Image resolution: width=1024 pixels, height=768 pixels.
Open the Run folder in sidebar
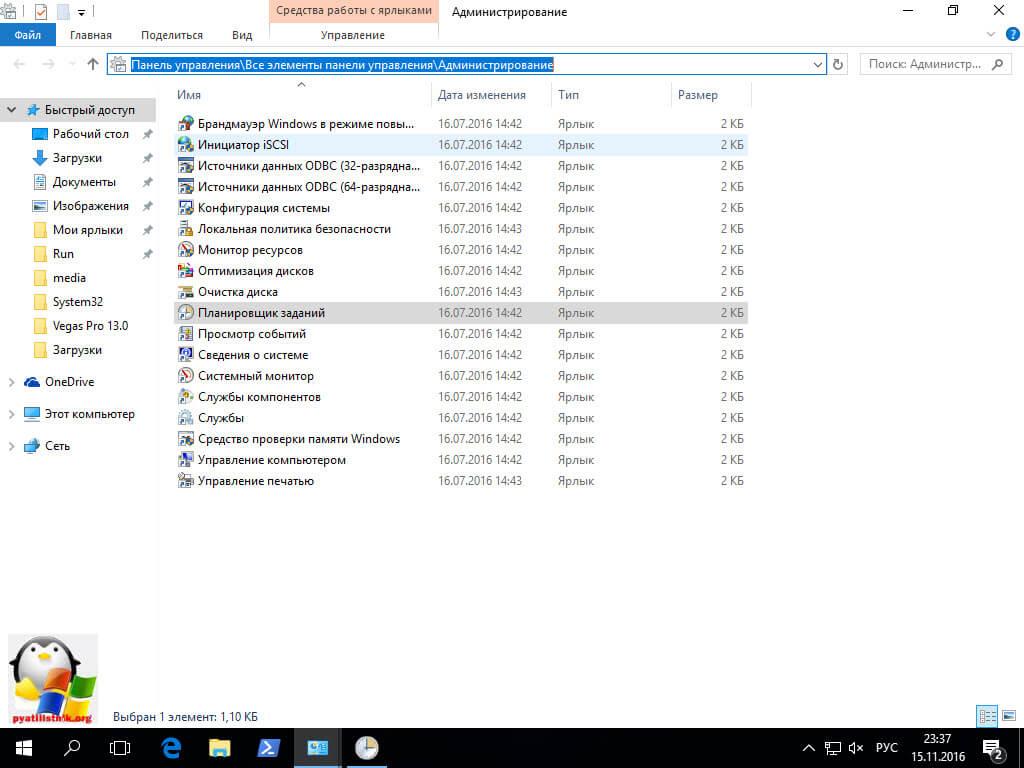pos(63,254)
